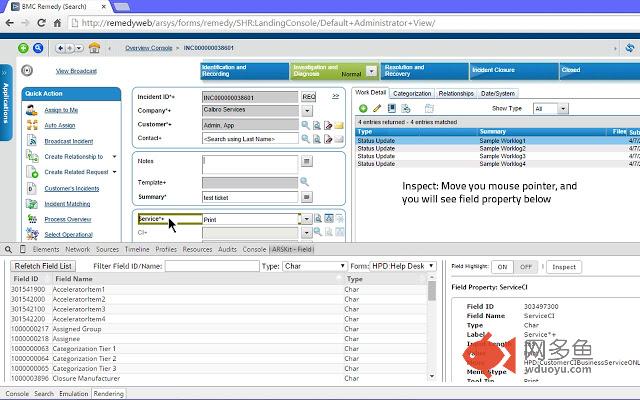Click the Summary text field
Screen dimensions: 640x400
tap(250, 197)
